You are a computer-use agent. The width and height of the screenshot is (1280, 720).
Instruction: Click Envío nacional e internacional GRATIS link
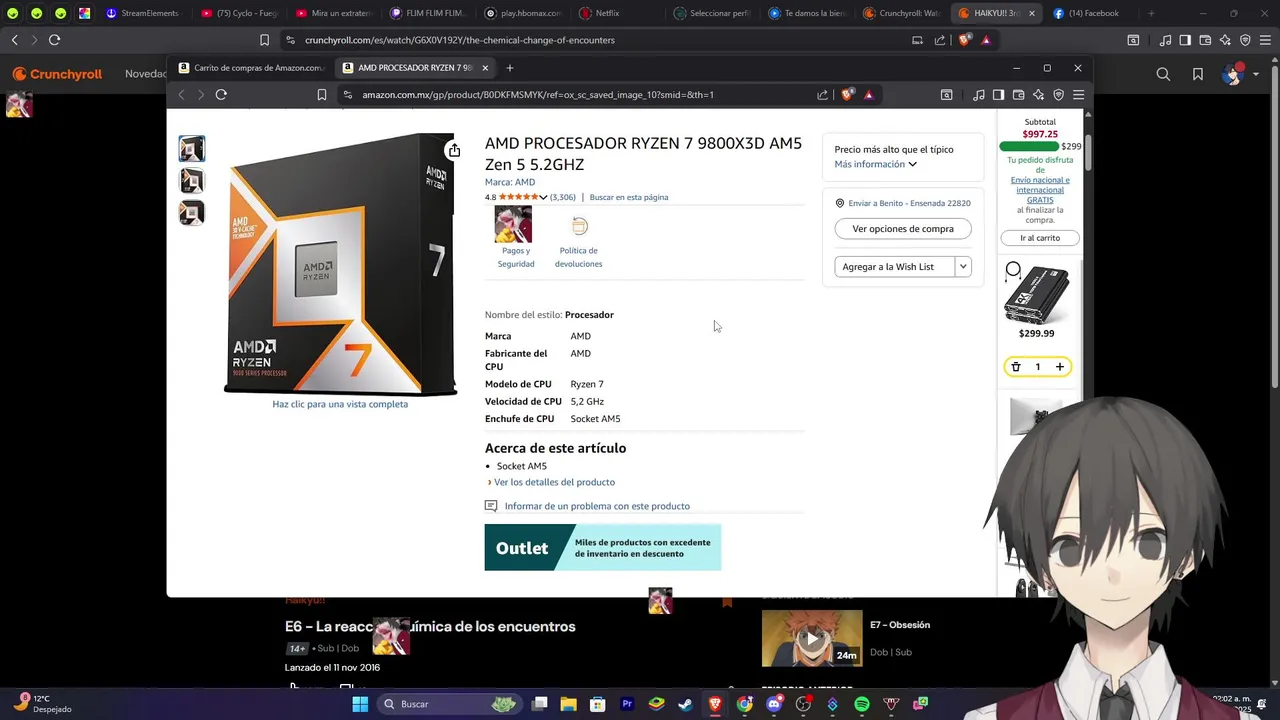pos(1040,190)
